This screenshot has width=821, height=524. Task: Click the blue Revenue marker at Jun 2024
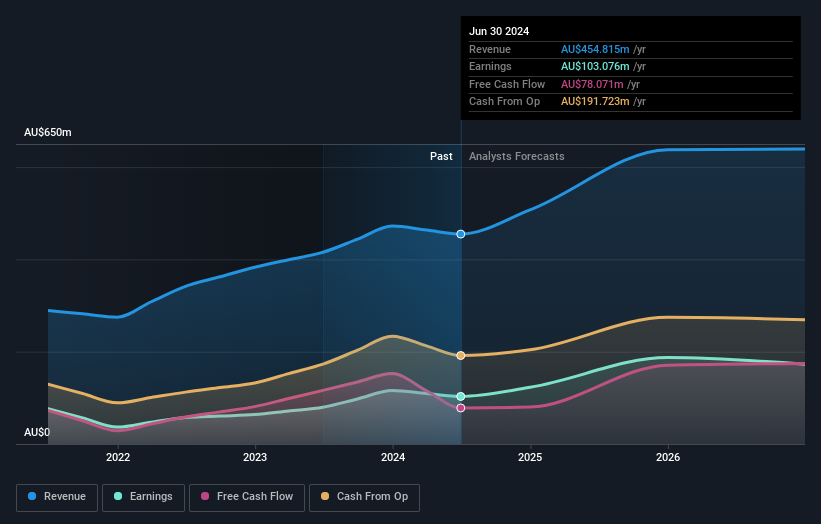pyautogui.click(x=461, y=234)
